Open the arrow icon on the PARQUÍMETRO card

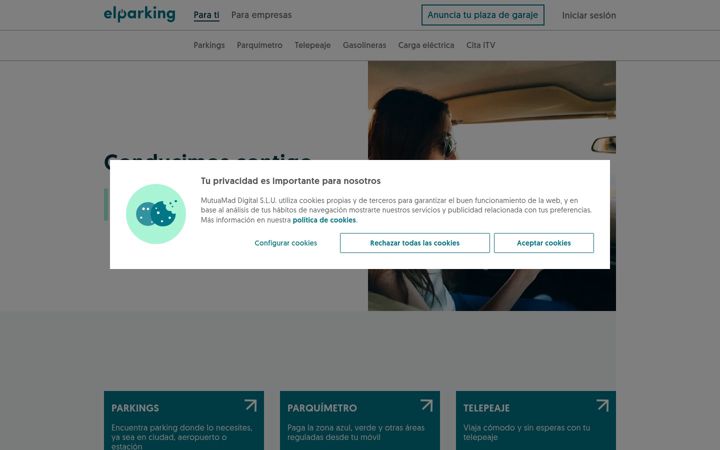[427, 405]
